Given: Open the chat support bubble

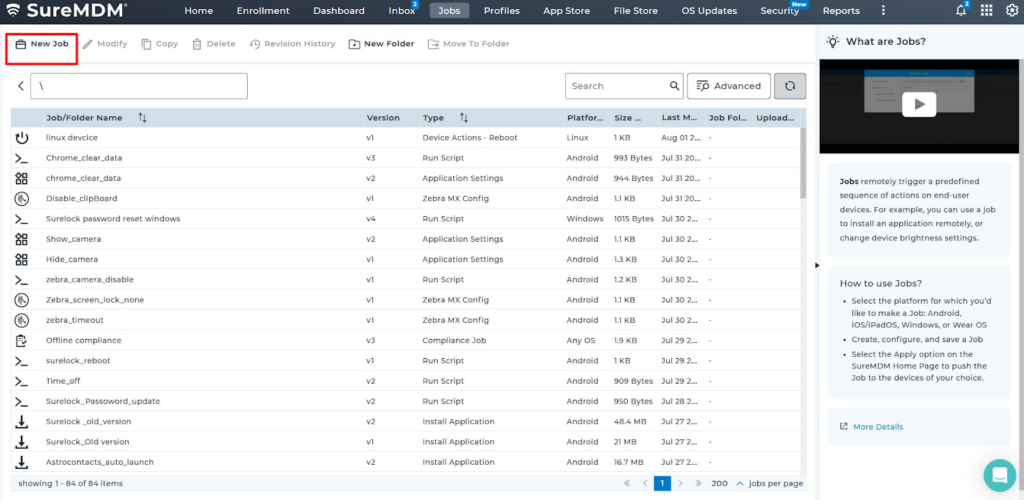Looking at the screenshot, I should (x=998, y=474).
